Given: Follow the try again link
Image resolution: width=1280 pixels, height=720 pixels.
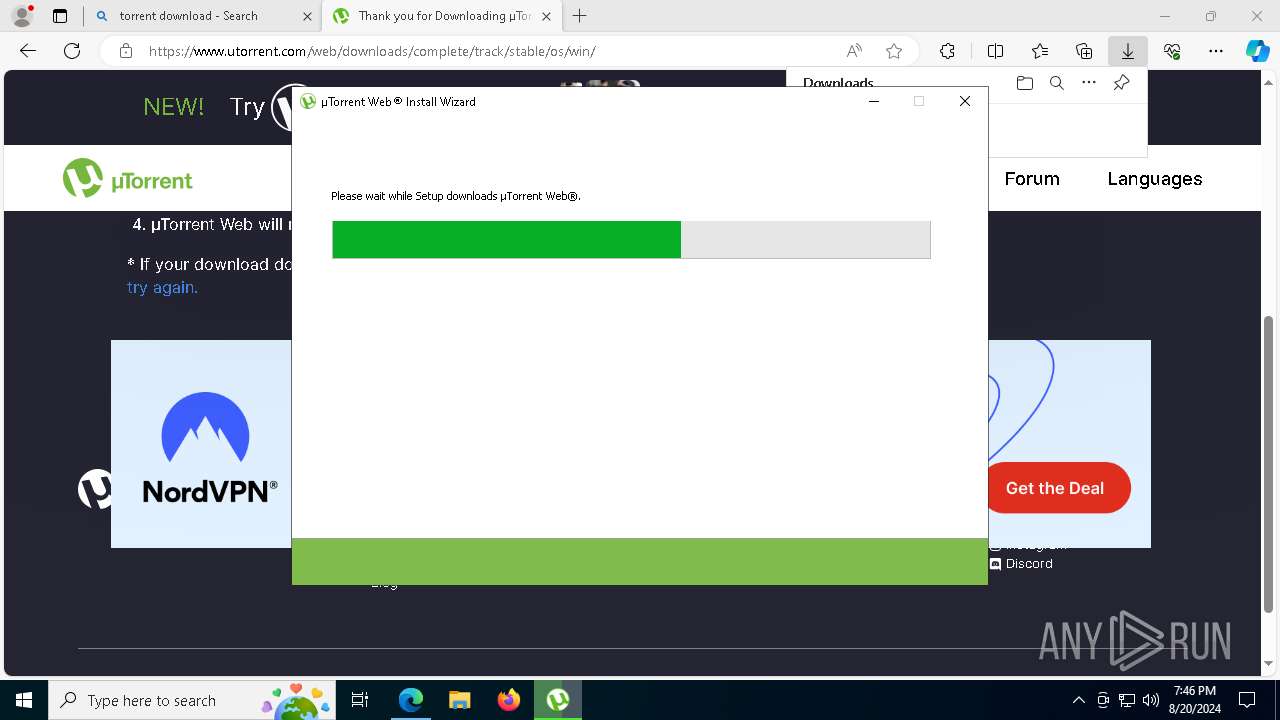Looking at the screenshot, I should (x=162, y=288).
